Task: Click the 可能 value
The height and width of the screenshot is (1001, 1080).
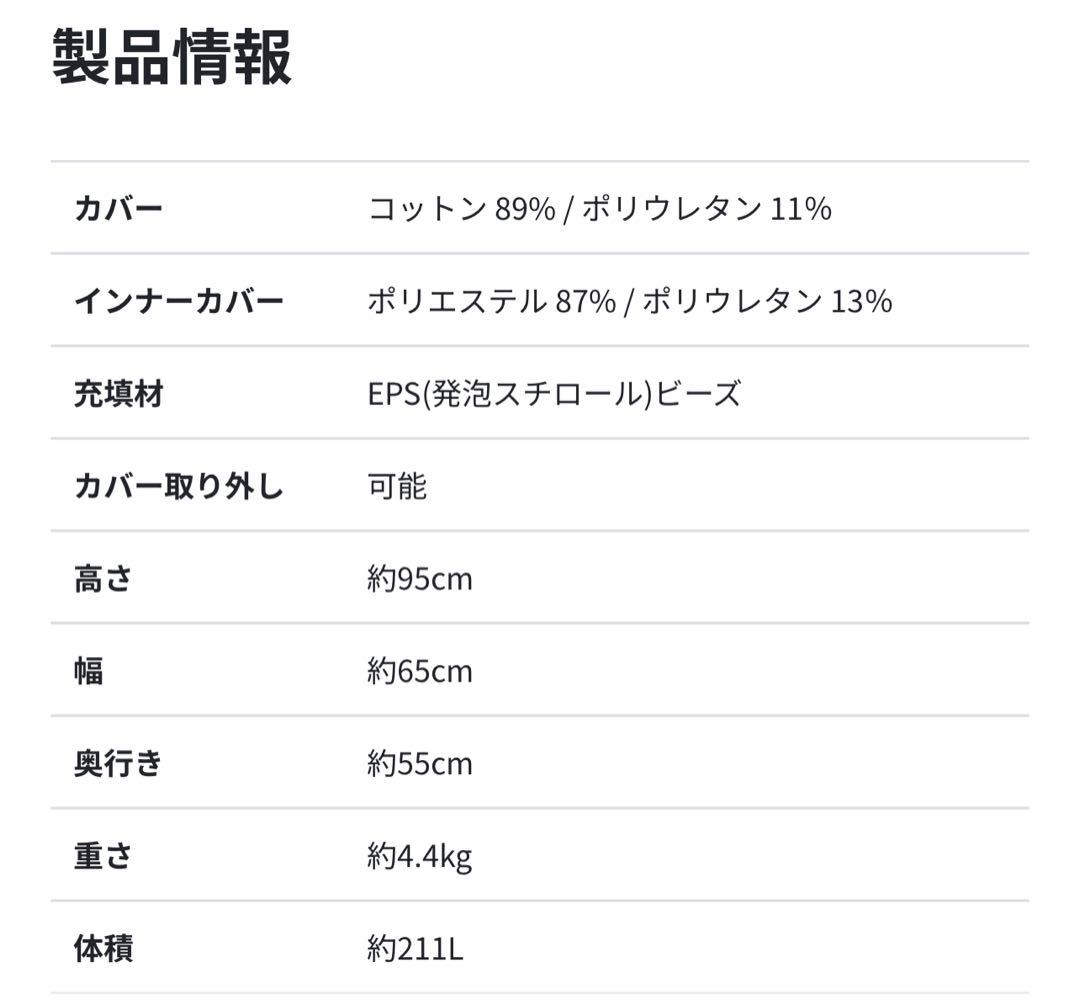Action: tap(397, 487)
